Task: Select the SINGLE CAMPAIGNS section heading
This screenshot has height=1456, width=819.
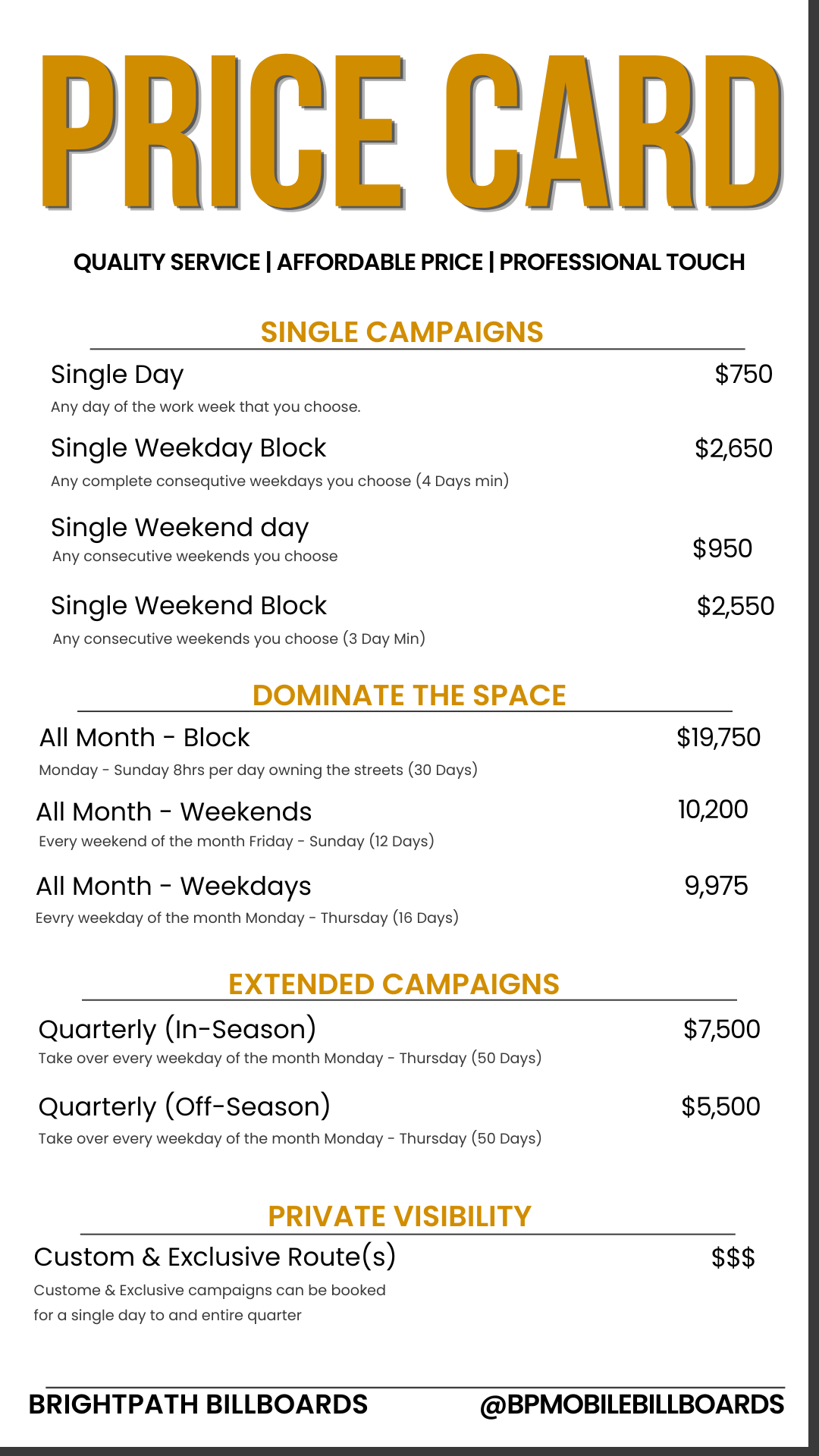Action: (x=402, y=332)
